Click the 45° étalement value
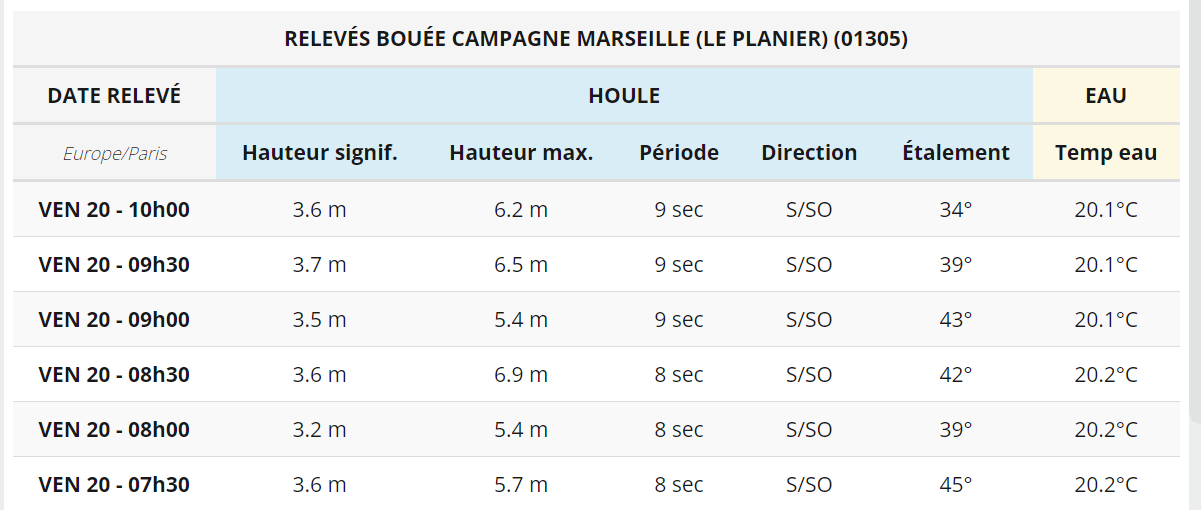The image size is (1201, 510). click(x=955, y=485)
